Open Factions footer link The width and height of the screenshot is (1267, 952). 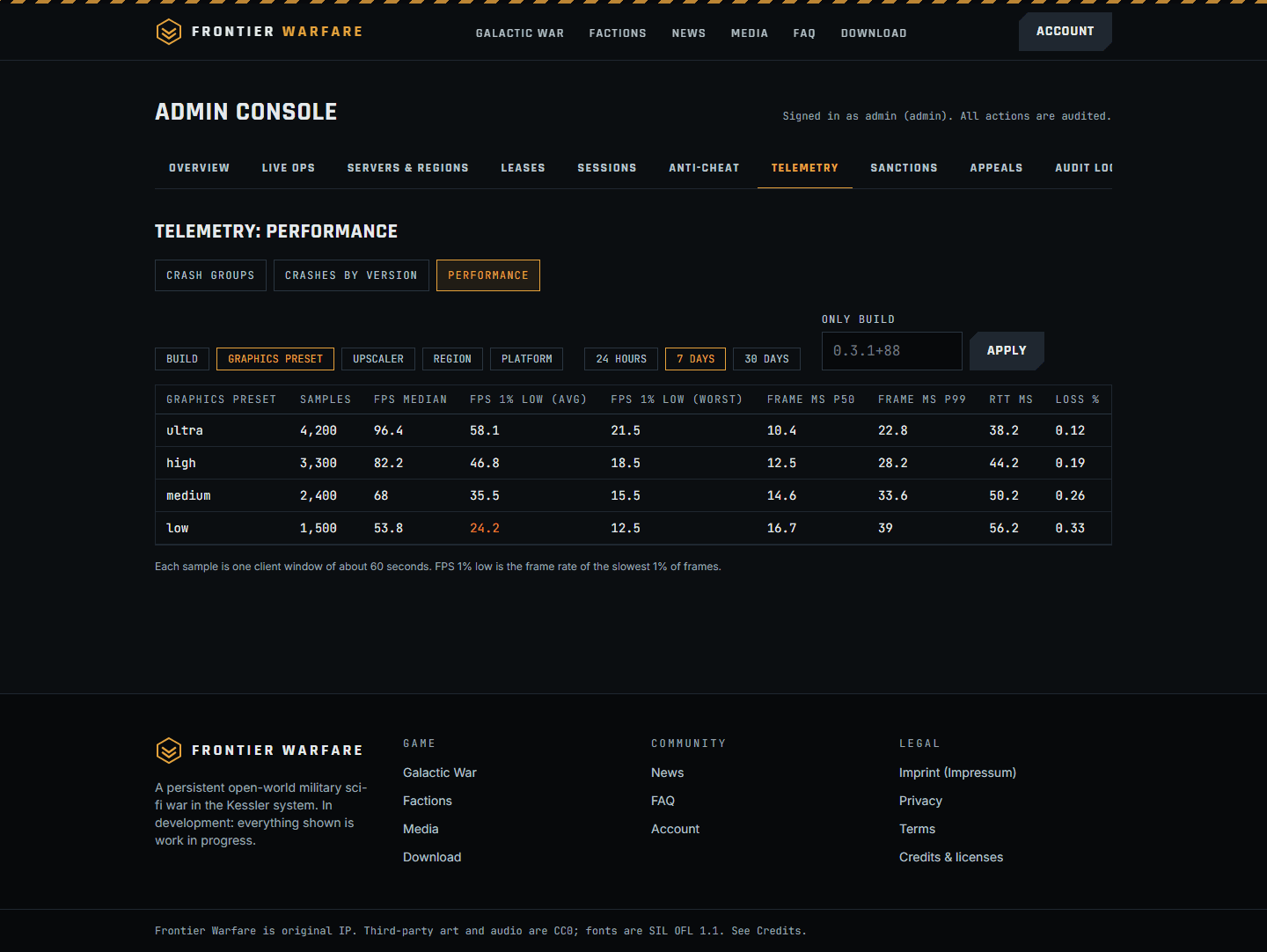pos(428,801)
